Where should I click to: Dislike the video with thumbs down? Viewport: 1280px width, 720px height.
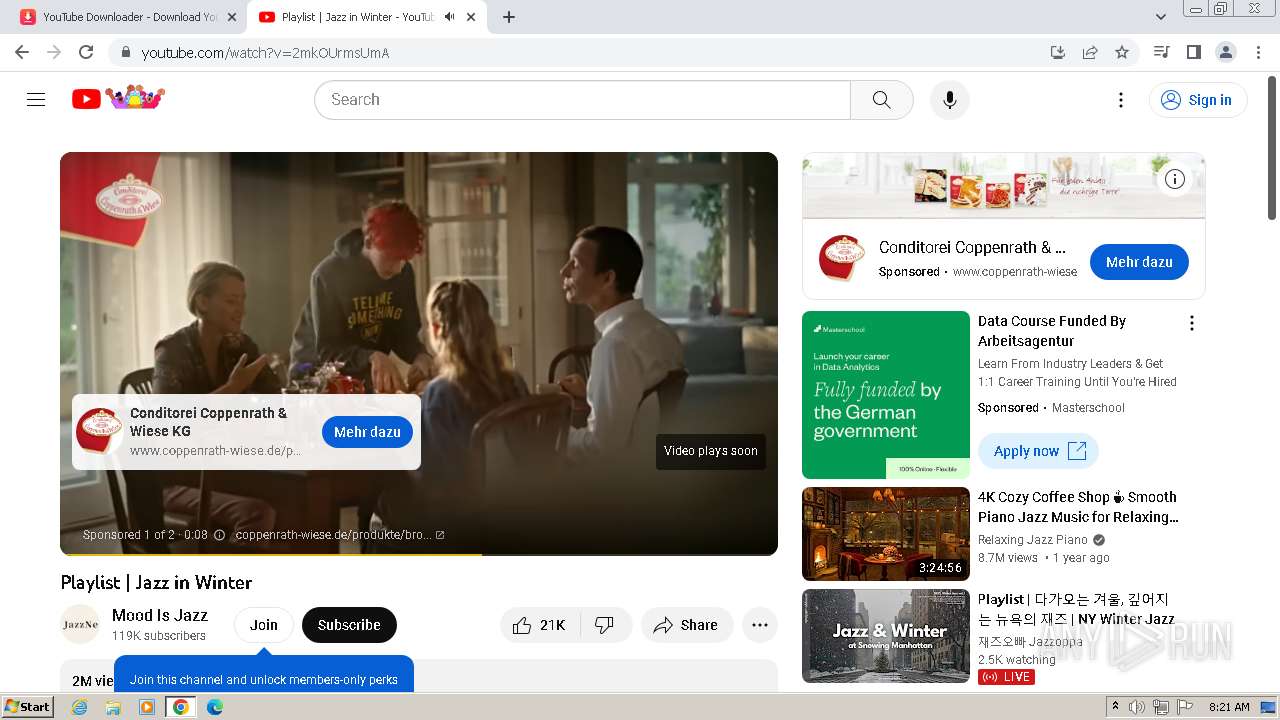pyautogui.click(x=605, y=625)
